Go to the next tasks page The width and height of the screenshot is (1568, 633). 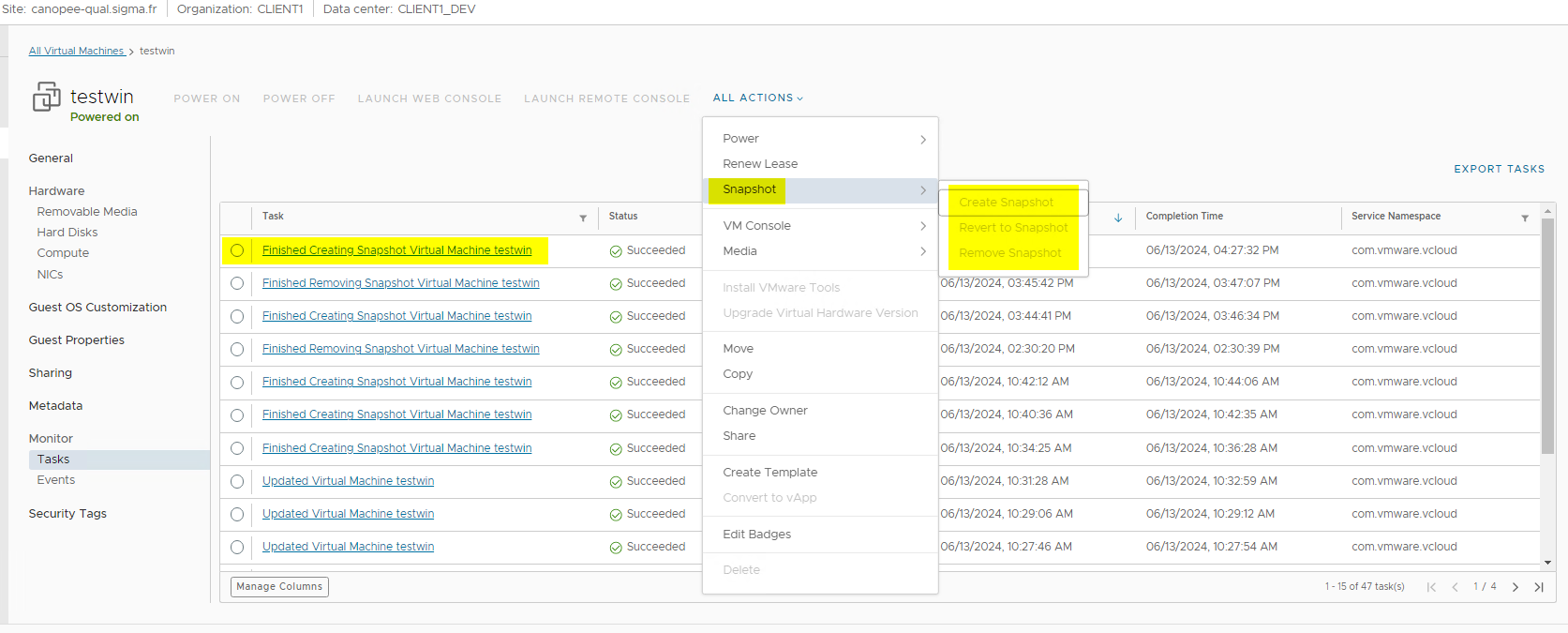[1515, 587]
